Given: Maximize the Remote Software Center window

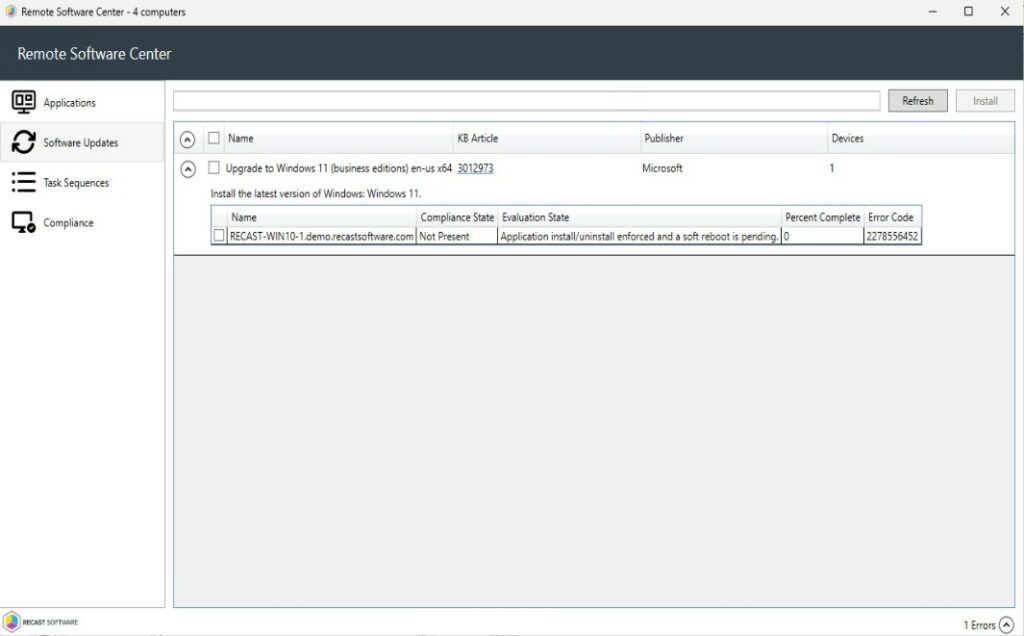Looking at the screenshot, I should tap(968, 12).
